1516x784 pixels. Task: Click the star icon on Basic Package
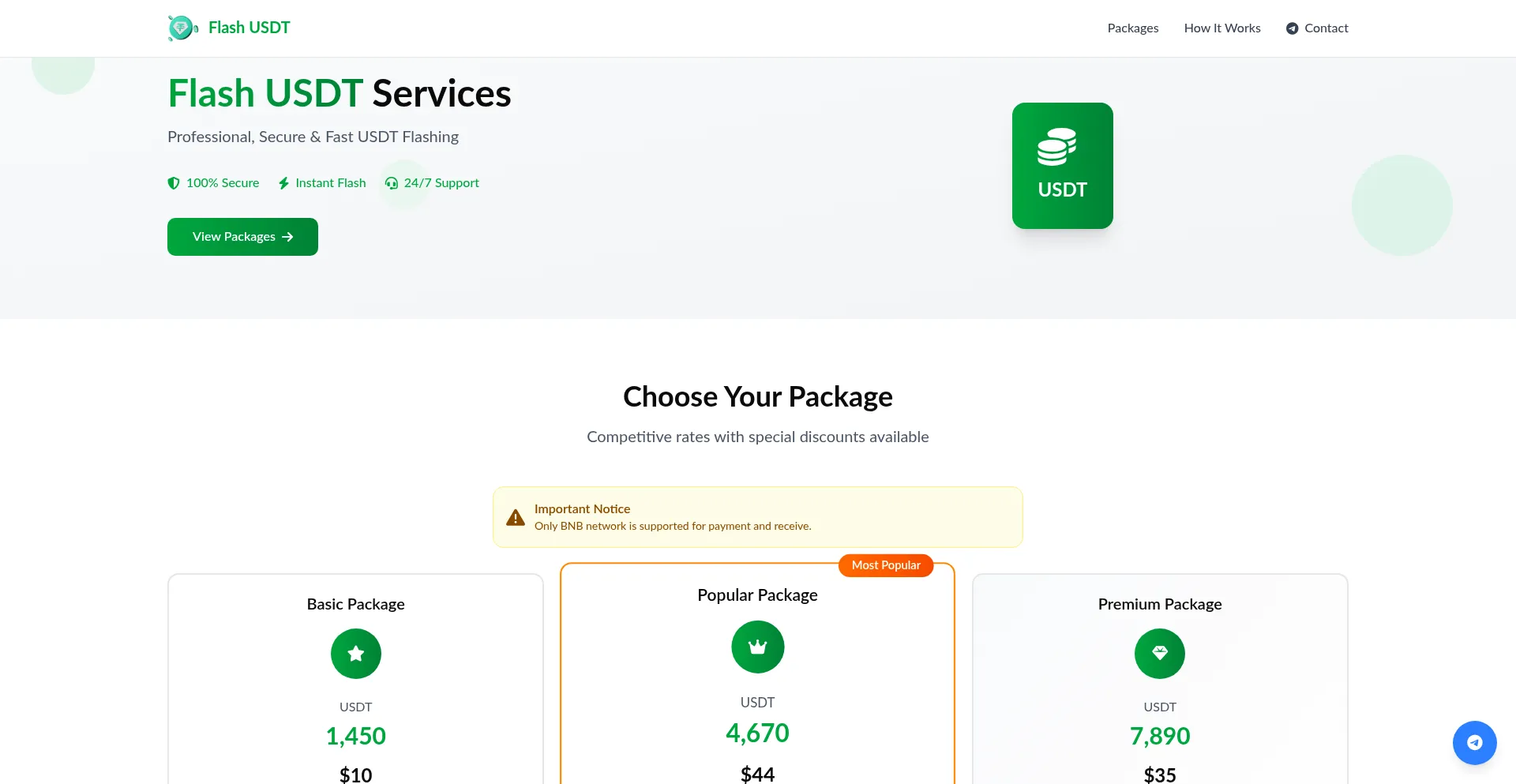point(355,654)
